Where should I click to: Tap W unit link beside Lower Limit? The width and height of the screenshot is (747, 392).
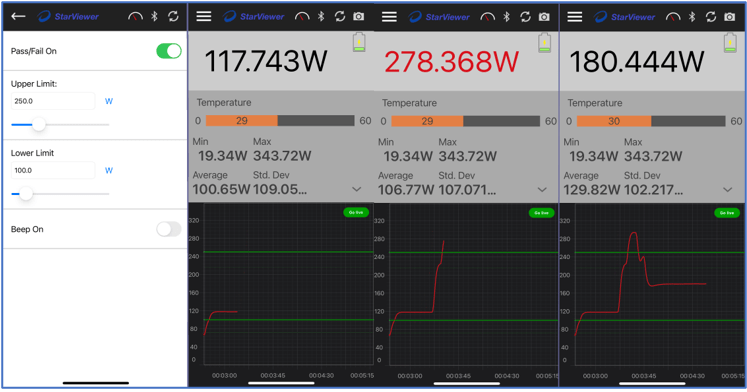(x=109, y=170)
